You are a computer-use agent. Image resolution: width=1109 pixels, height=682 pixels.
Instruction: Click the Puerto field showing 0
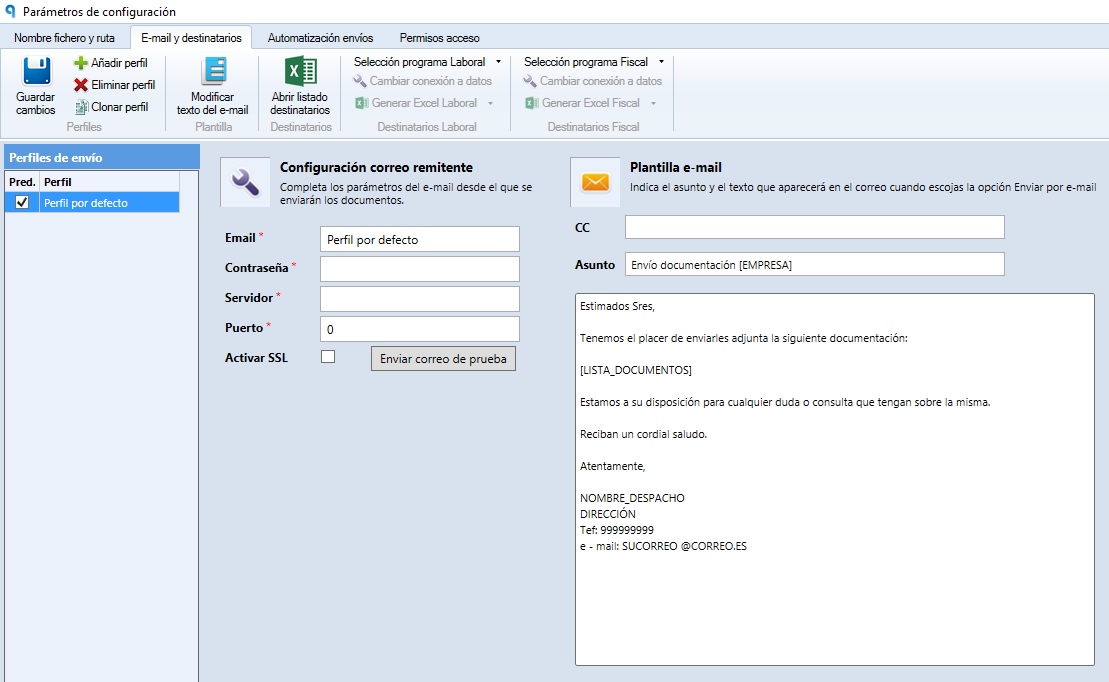pos(420,329)
